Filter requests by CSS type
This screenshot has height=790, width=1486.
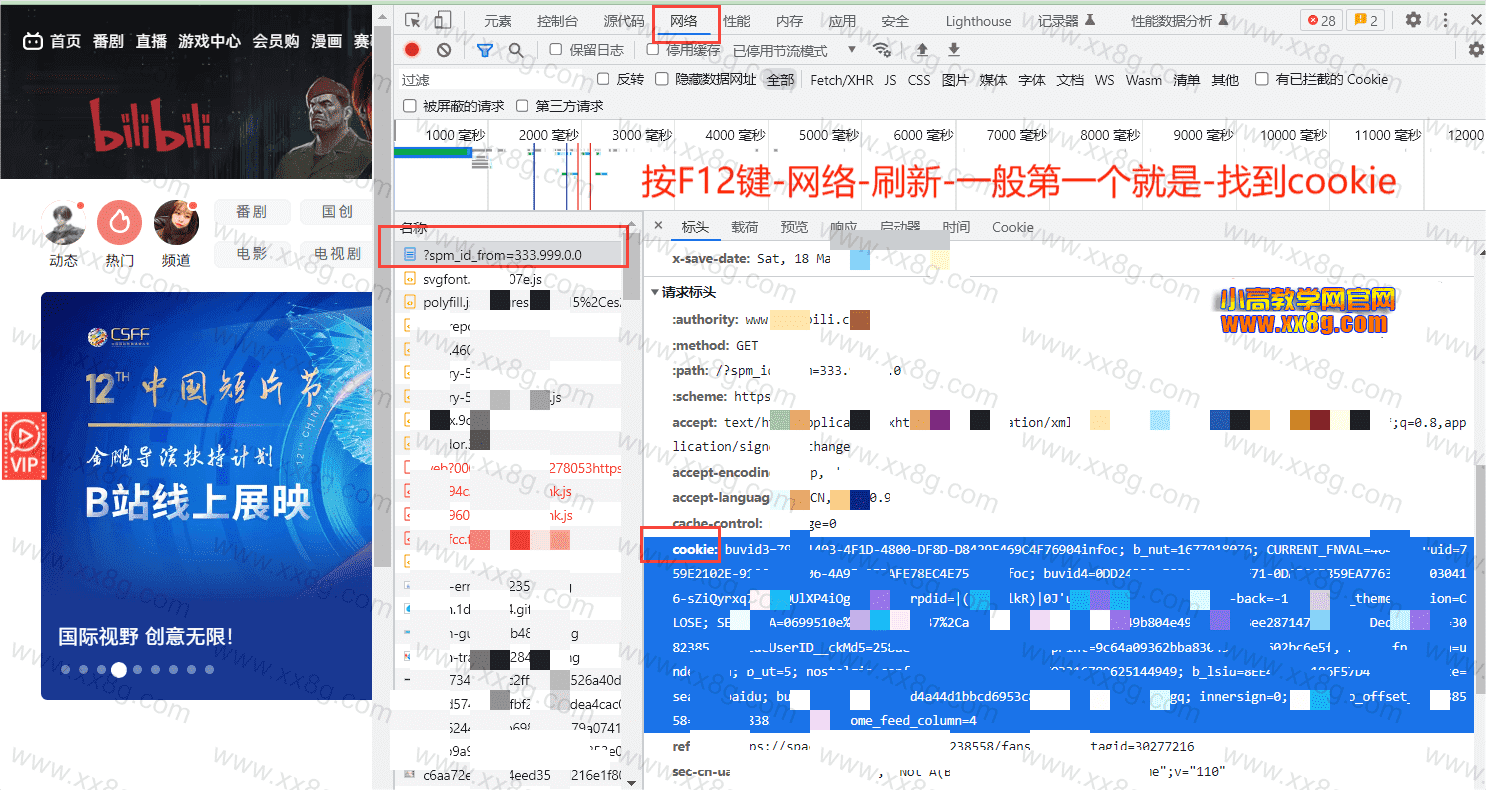point(919,80)
